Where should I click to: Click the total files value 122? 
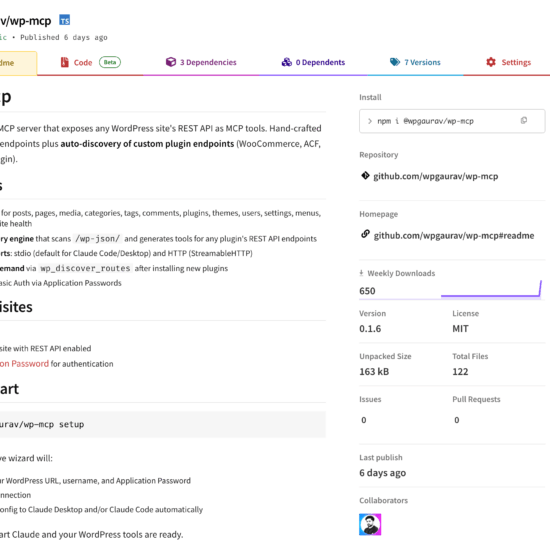[x=460, y=371]
